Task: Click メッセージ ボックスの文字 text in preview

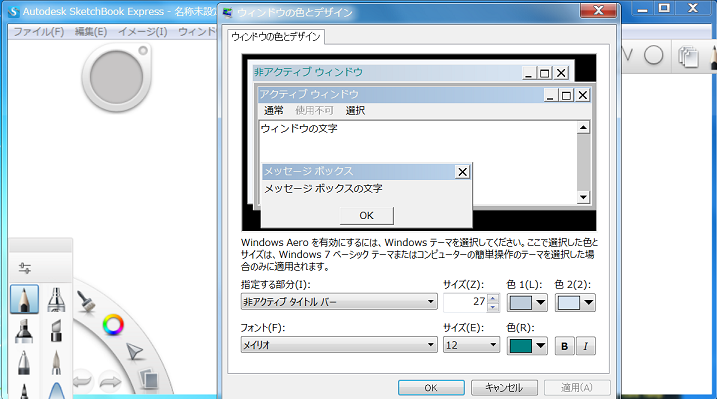Action: 323,188
